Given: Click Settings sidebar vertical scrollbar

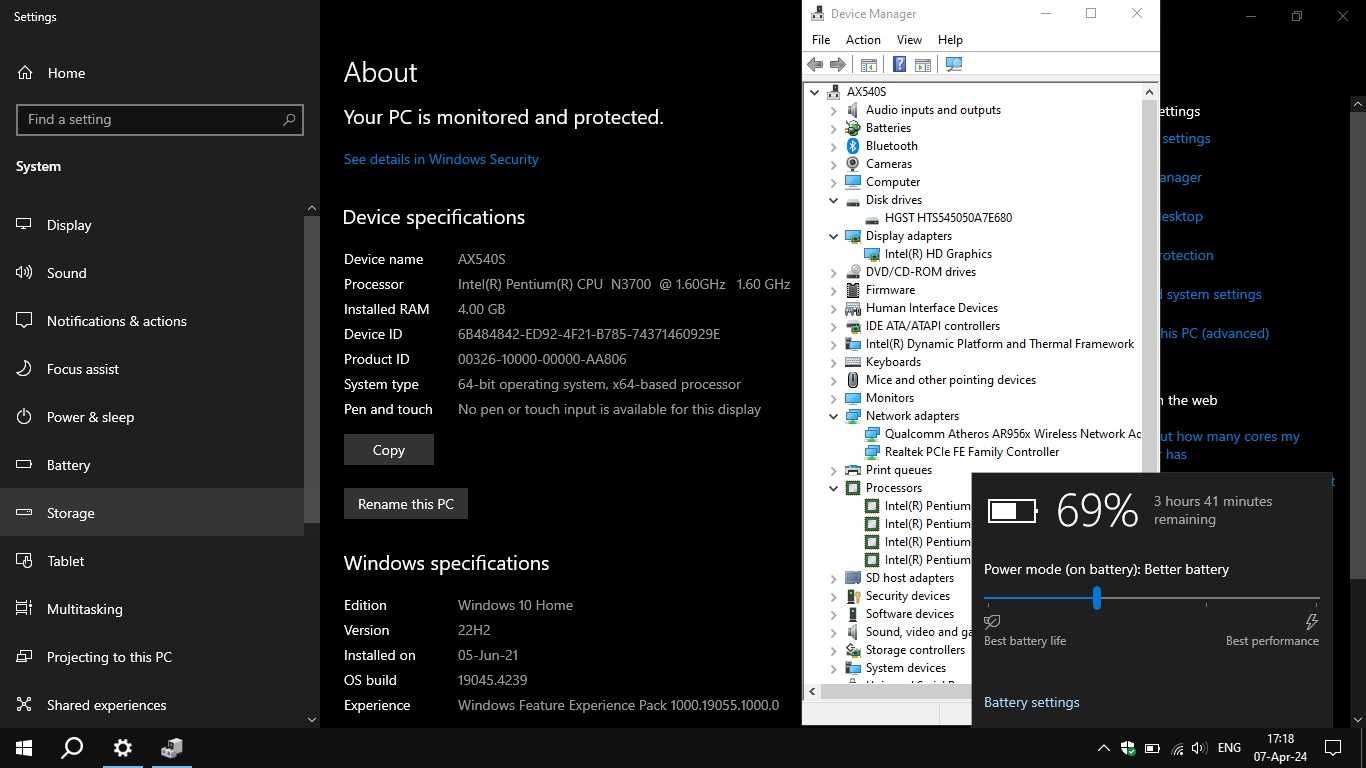Looking at the screenshot, I should tap(311, 368).
